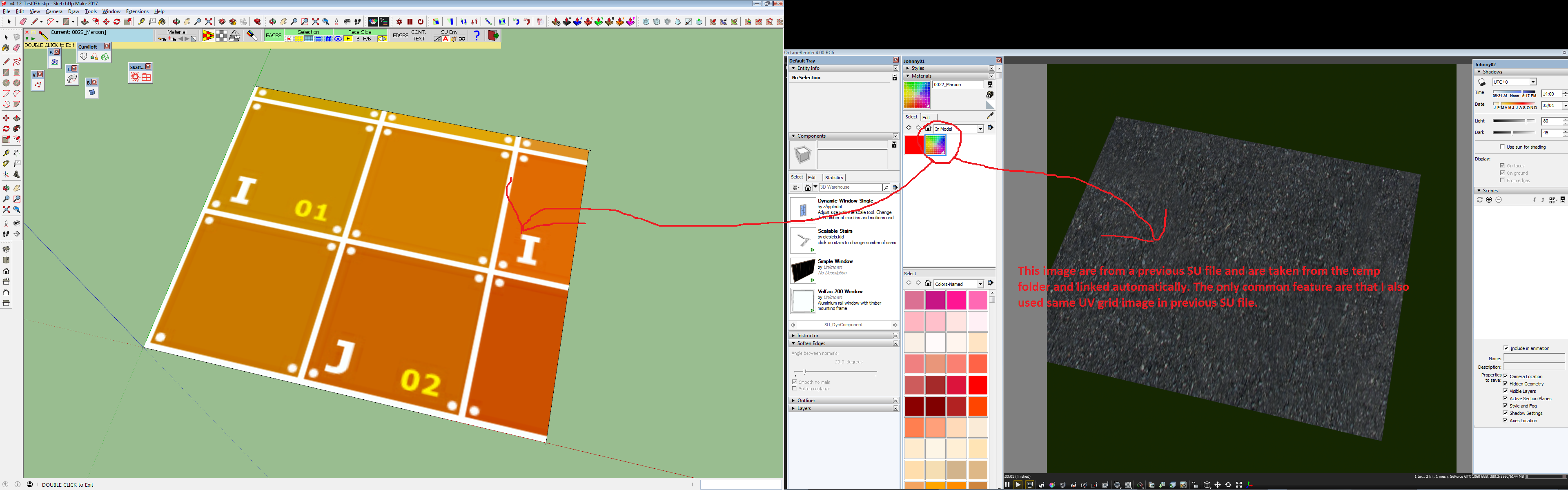Activate the Move tool in left toolbar
The width and height of the screenshot is (1568, 490).
[6, 118]
